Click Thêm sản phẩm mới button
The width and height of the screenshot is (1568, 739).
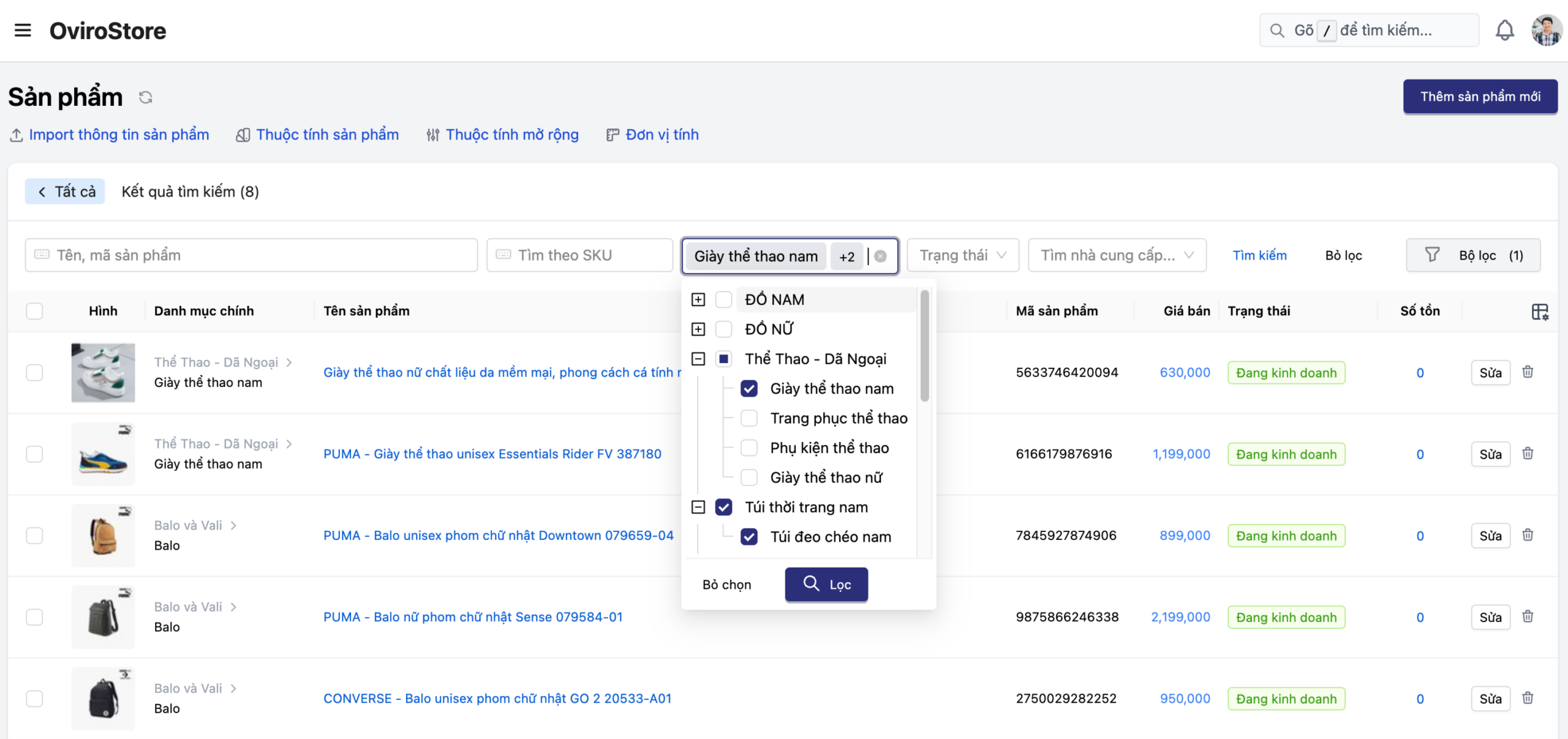[1480, 97]
